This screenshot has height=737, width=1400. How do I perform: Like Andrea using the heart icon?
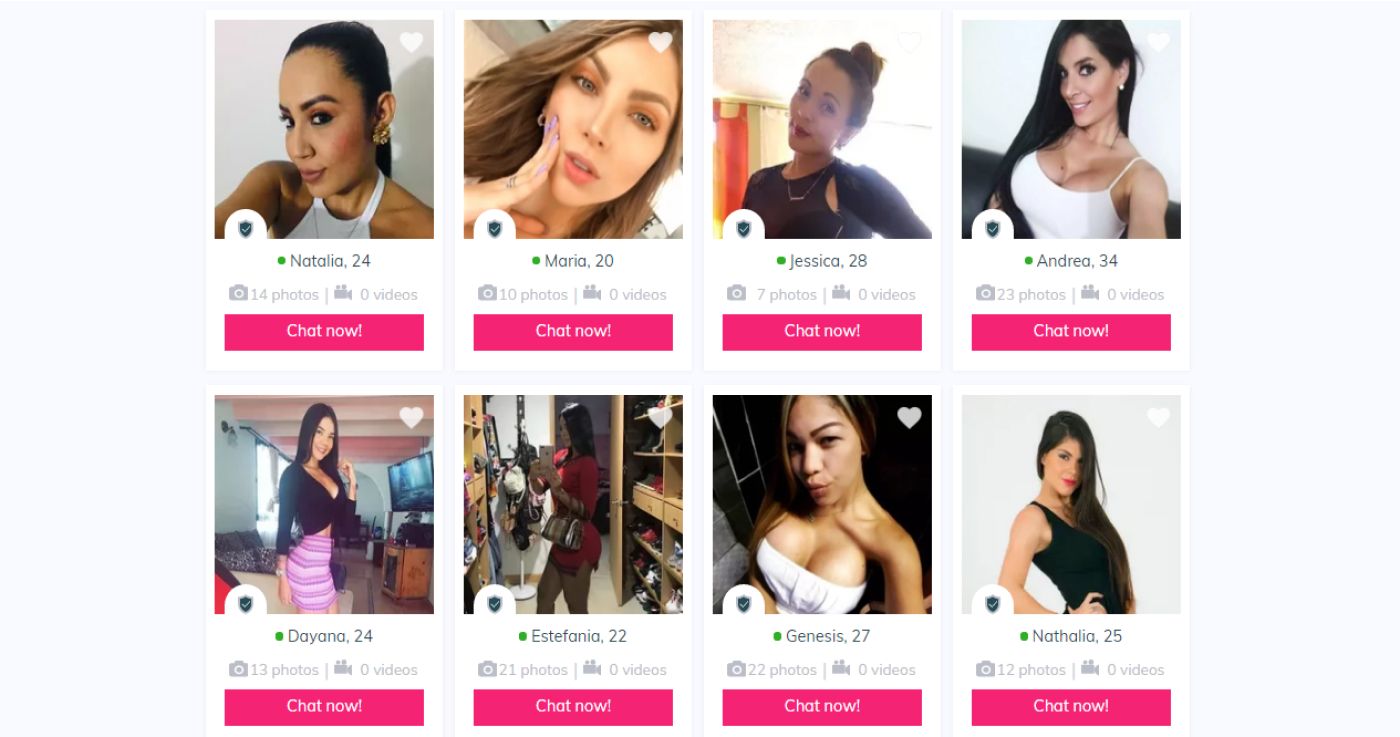click(x=1158, y=42)
